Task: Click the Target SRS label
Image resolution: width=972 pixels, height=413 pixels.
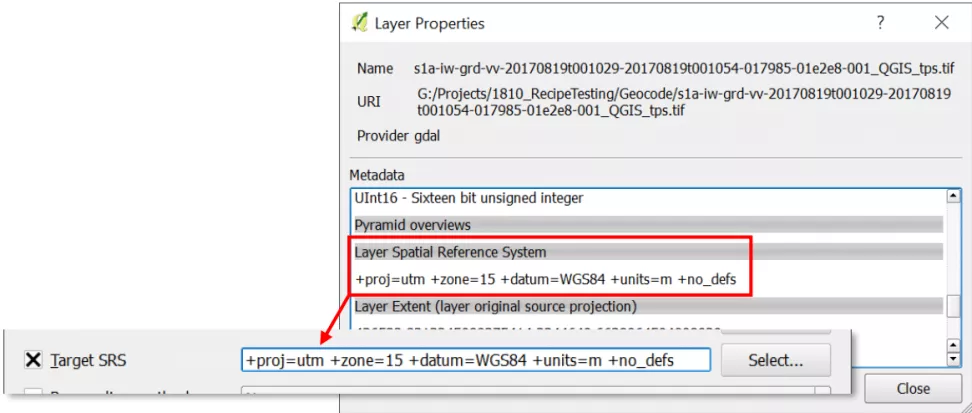Action: tap(89, 360)
